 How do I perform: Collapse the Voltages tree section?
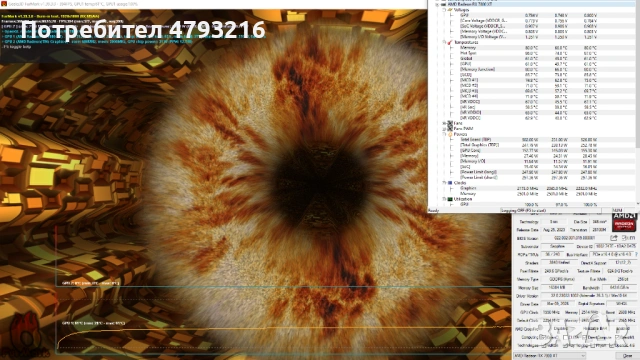(x=444, y=9)
